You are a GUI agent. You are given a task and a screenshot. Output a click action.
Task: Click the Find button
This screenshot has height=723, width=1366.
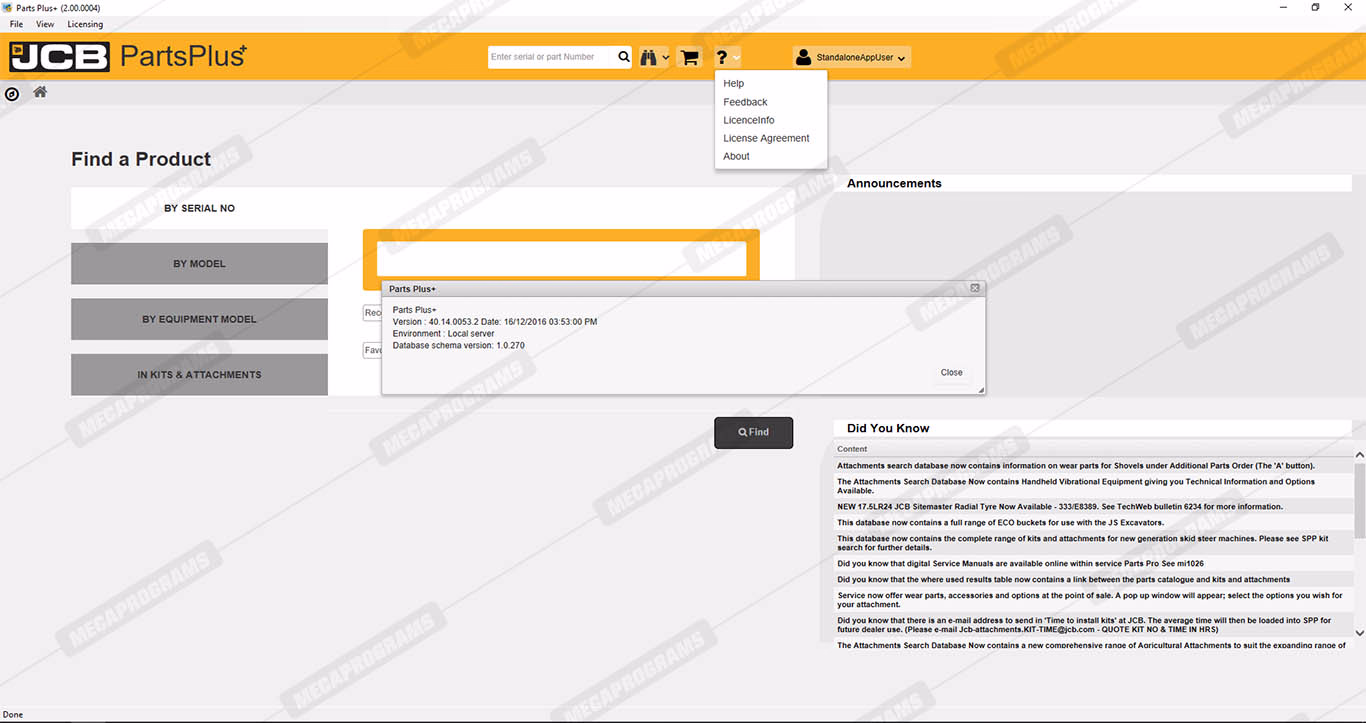pos(753,432)
